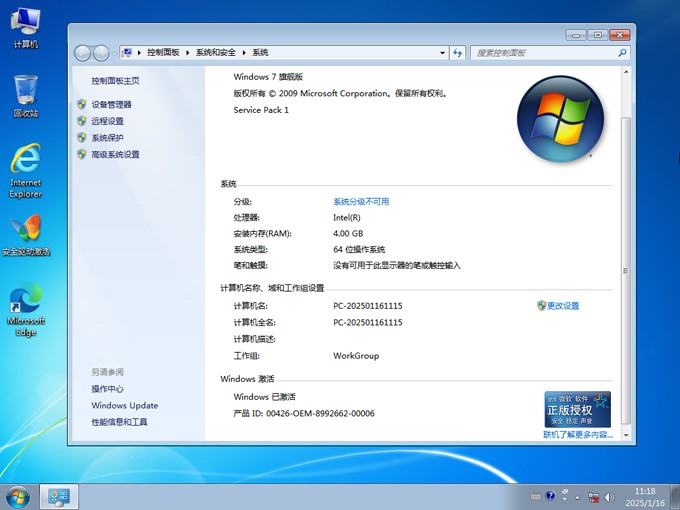Select the Service Pack 1 text

(x=261, y=110)
